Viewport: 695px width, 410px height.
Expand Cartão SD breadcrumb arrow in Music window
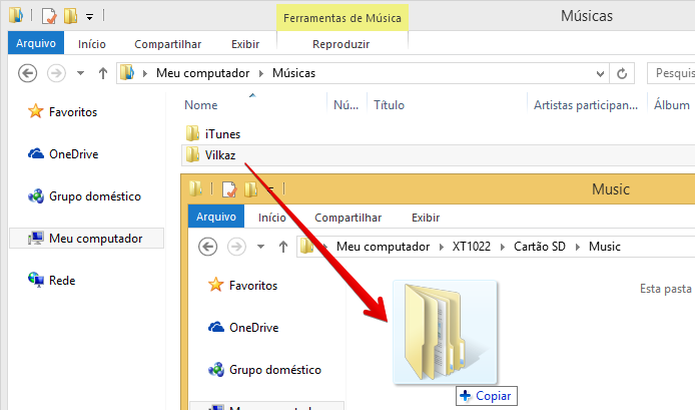click(x=578, y=247)
